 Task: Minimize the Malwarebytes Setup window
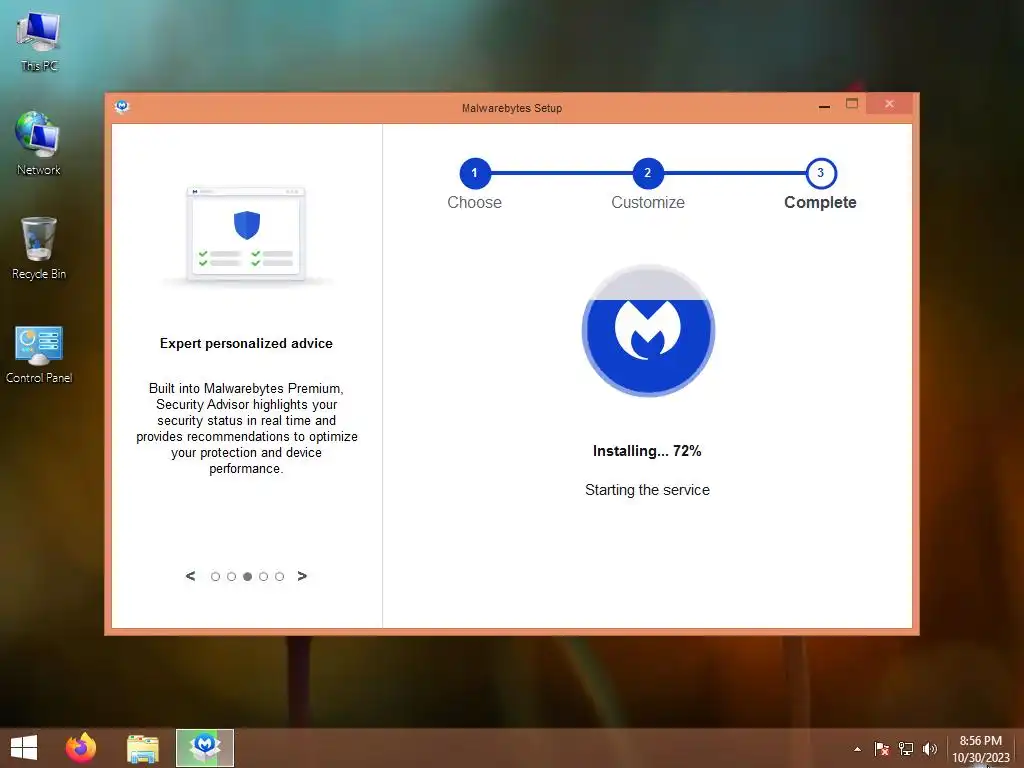(825, 104)
